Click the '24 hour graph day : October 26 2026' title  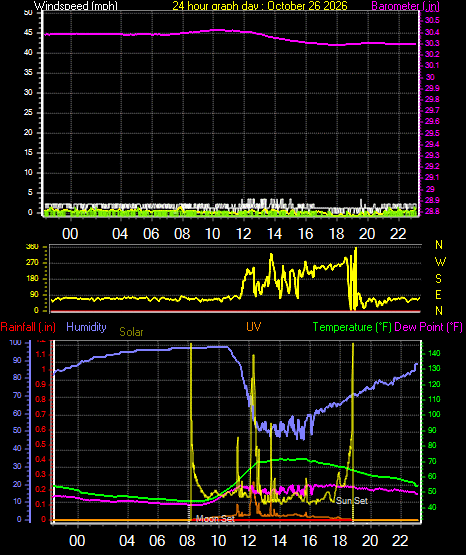pyautogui.click(x=260, y=6)
